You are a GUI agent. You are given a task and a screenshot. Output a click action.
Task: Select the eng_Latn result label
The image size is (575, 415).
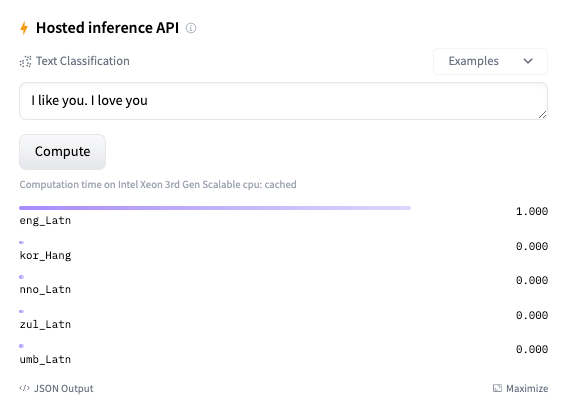45,220
